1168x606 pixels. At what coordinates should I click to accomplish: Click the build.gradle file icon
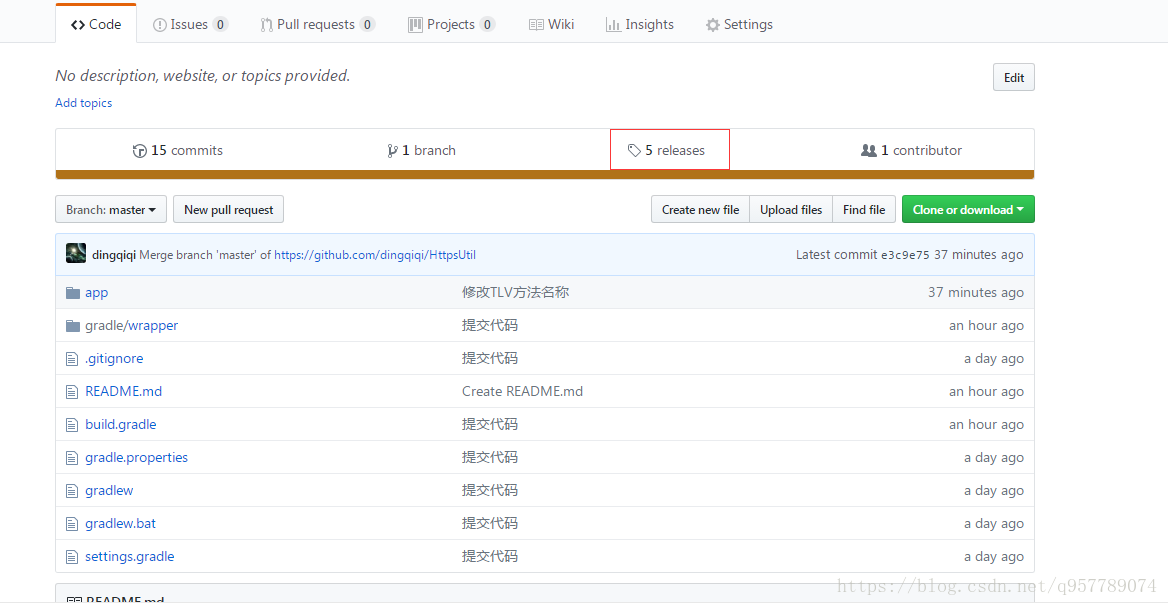pos(72,424)
